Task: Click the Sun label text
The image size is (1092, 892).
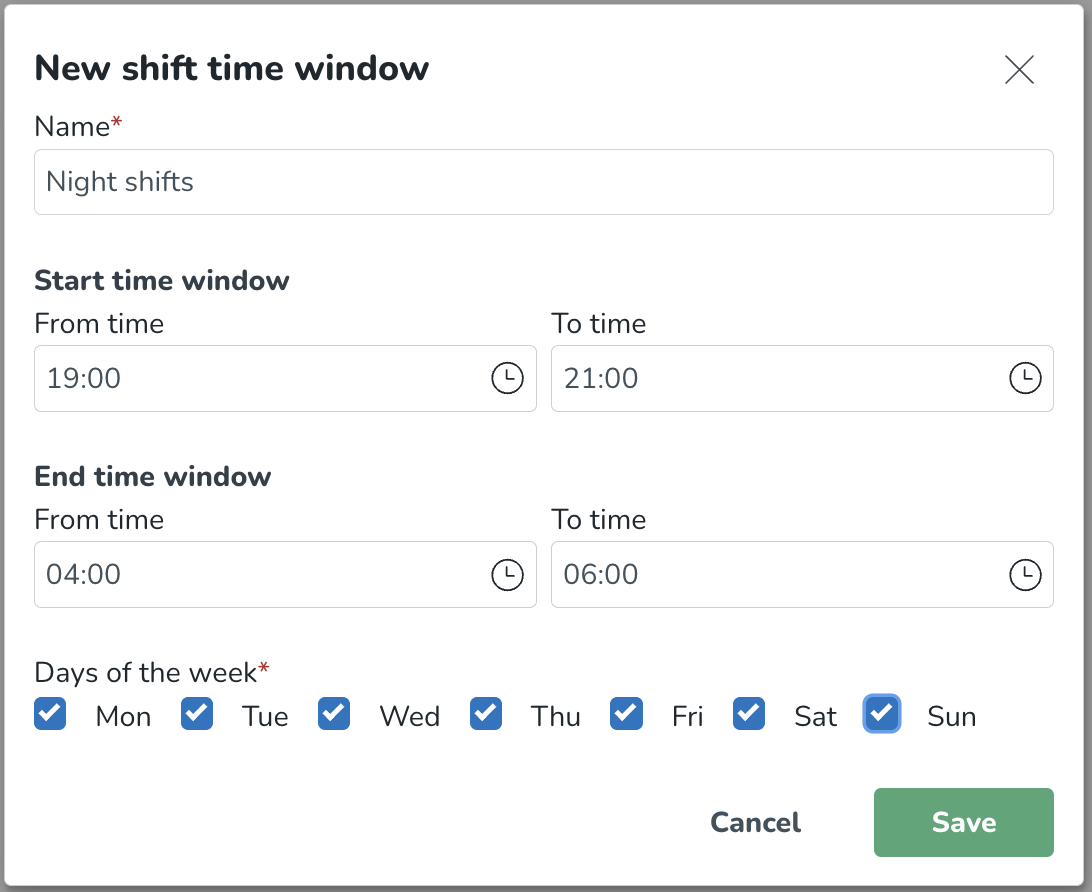Action: 951,716
